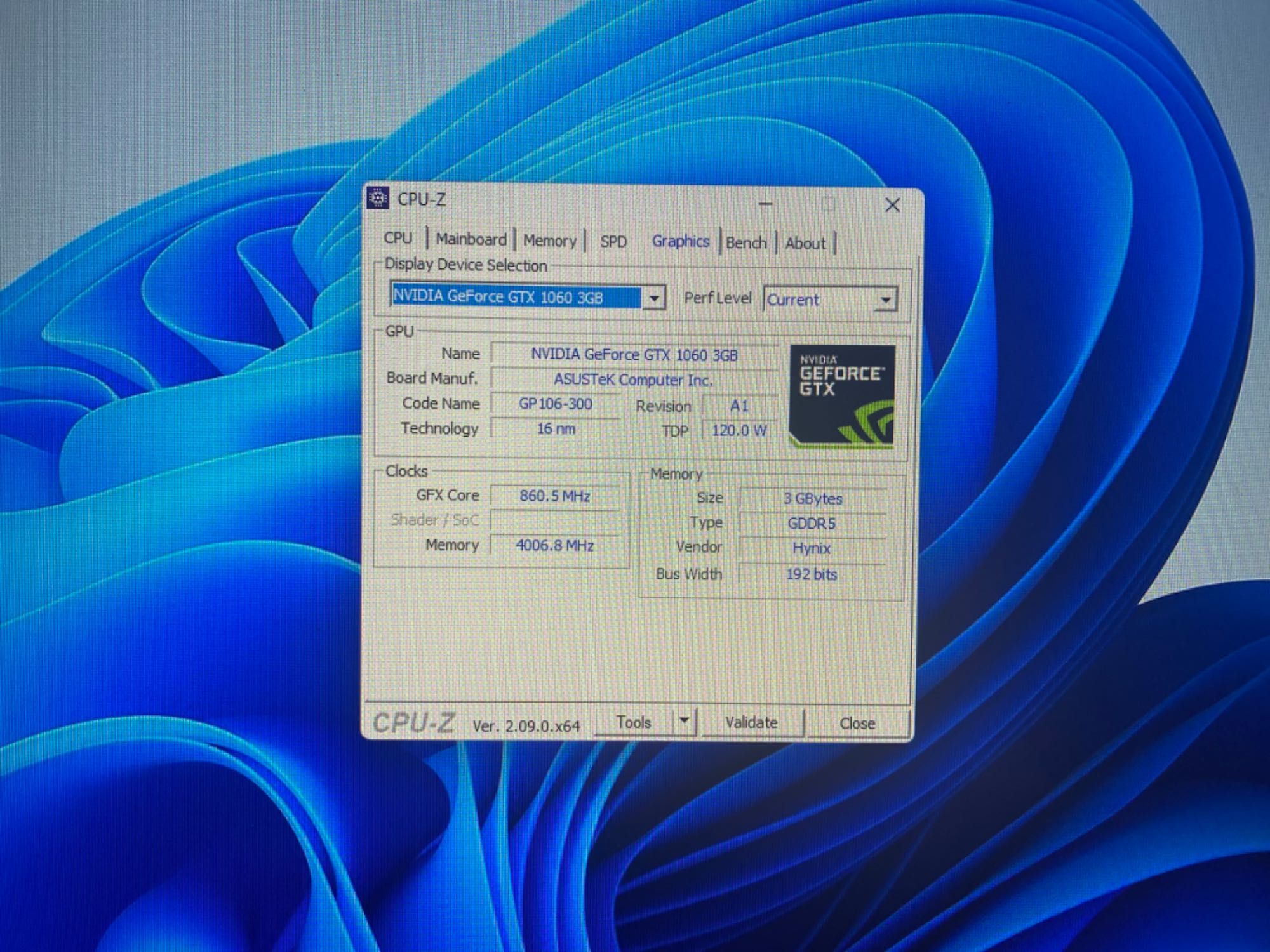The width and height of the screenshot is (1270, 952).
Task: Click the memory vendor Hynix value
Action: (812, 549)
